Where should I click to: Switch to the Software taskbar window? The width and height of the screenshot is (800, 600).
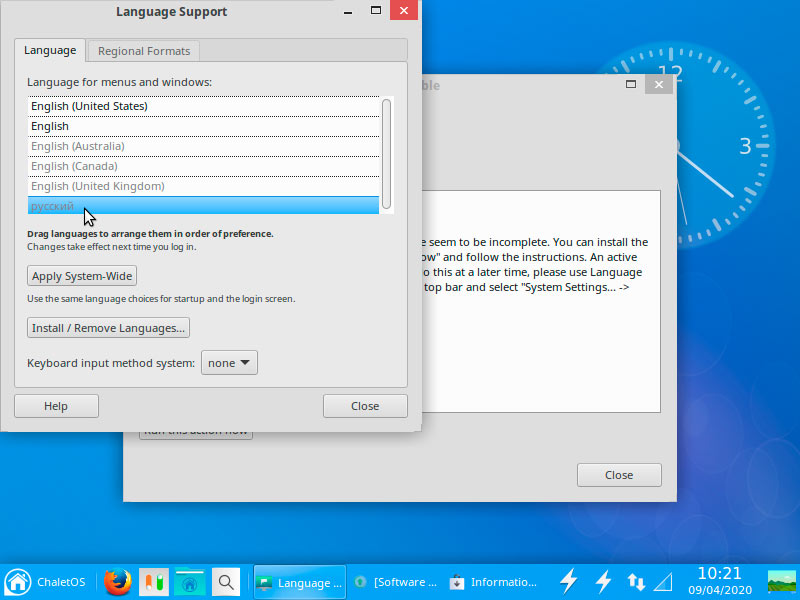(396, 582)
